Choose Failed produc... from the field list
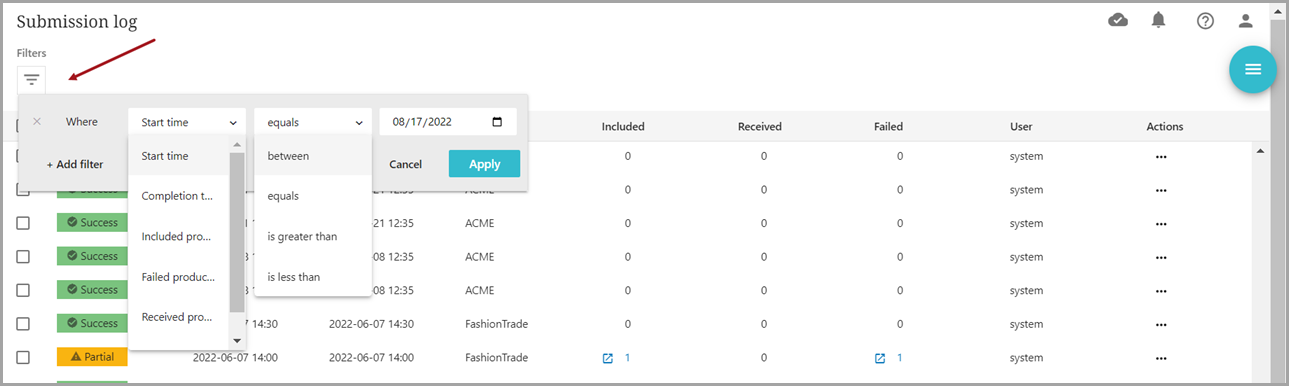The height and width of the screenshot is (386, 1289). click(x=179, y=277)
